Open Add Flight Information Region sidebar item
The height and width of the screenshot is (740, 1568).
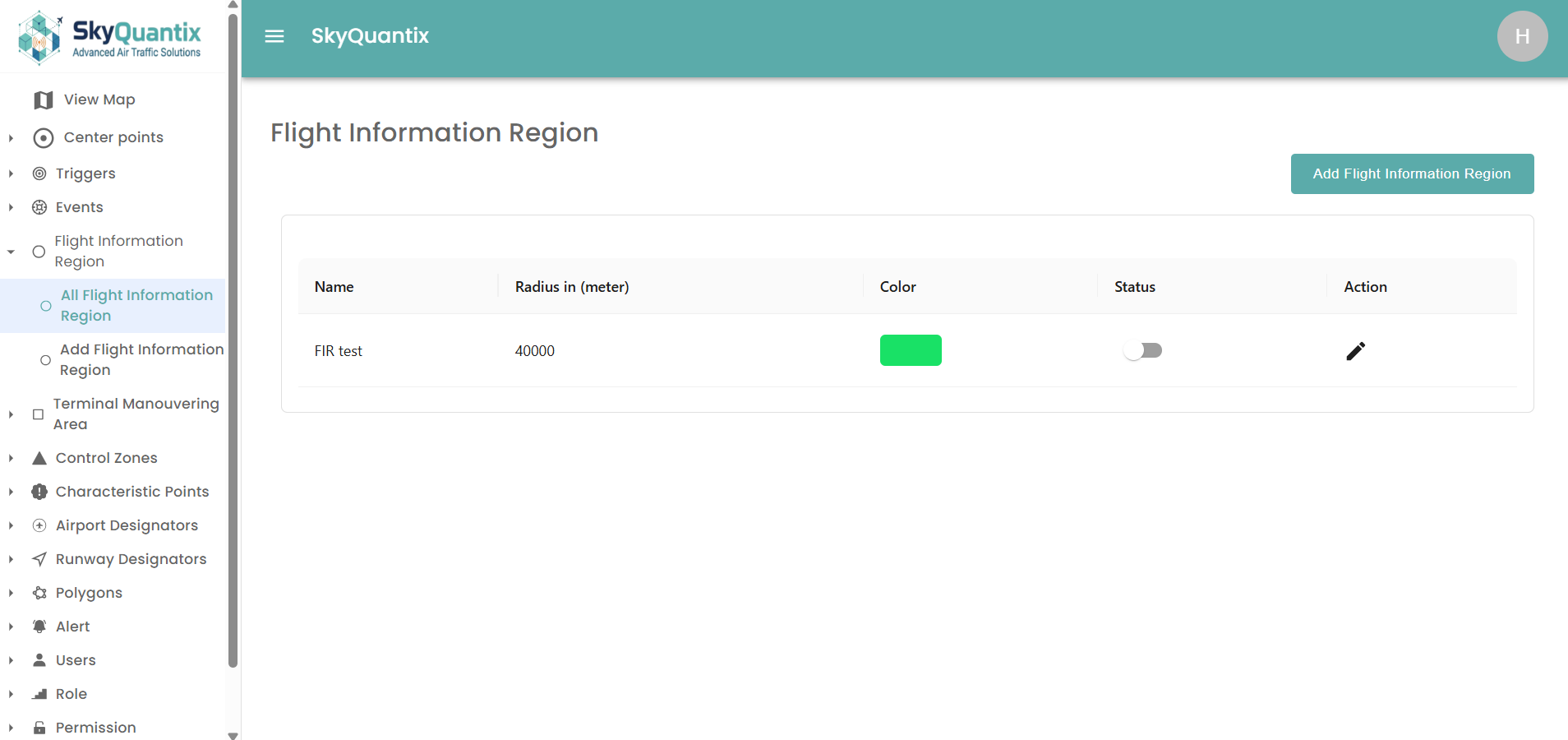(x=141, y=359)
